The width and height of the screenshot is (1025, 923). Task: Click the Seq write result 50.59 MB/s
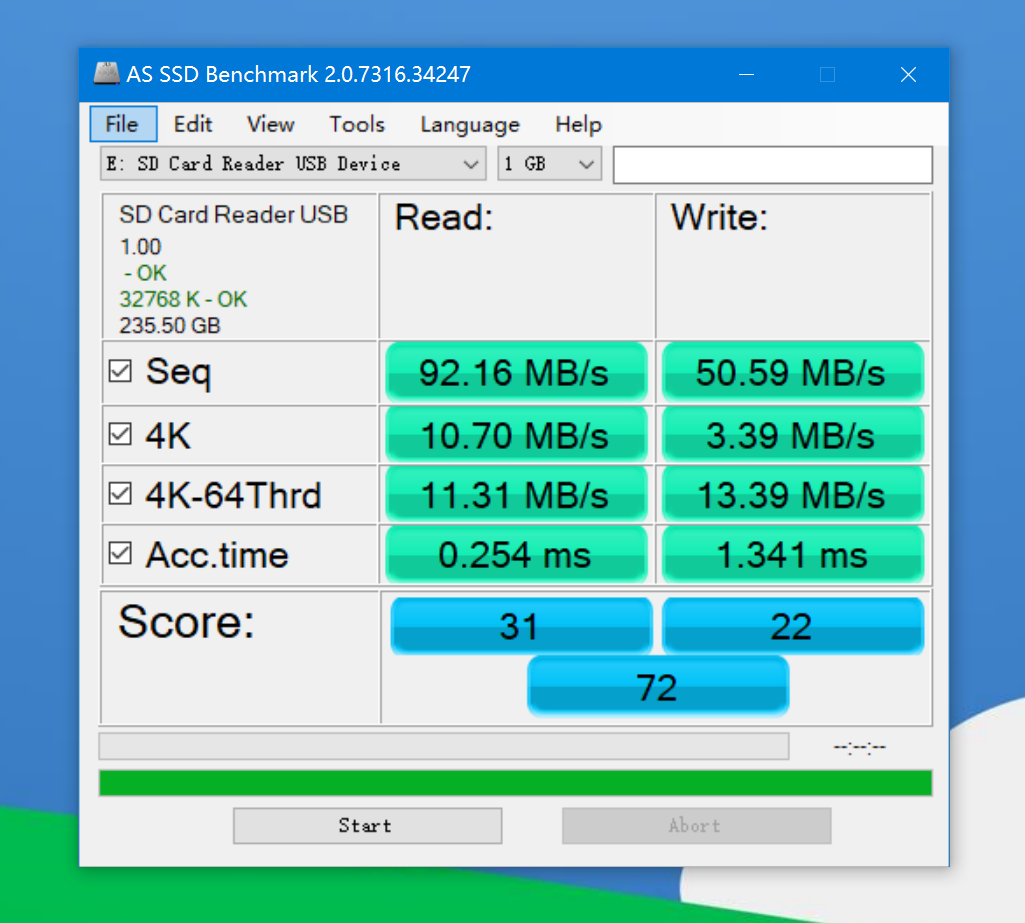tap(792, 372)
